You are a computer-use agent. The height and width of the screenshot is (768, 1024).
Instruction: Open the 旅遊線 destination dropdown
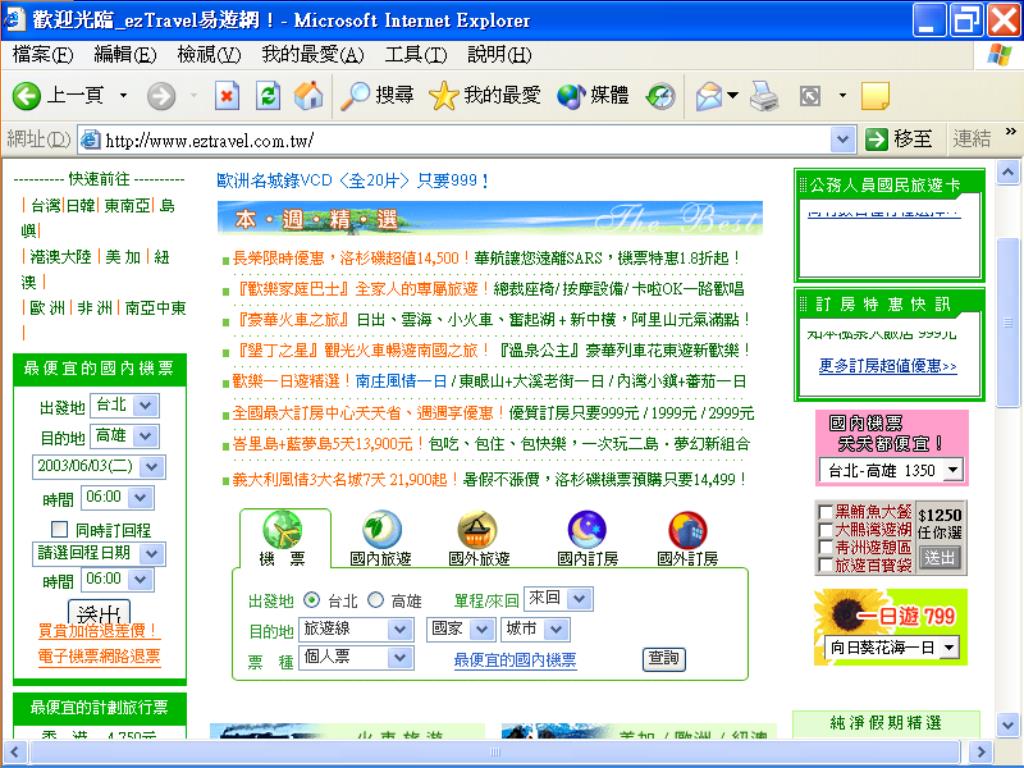click(357, 630)
